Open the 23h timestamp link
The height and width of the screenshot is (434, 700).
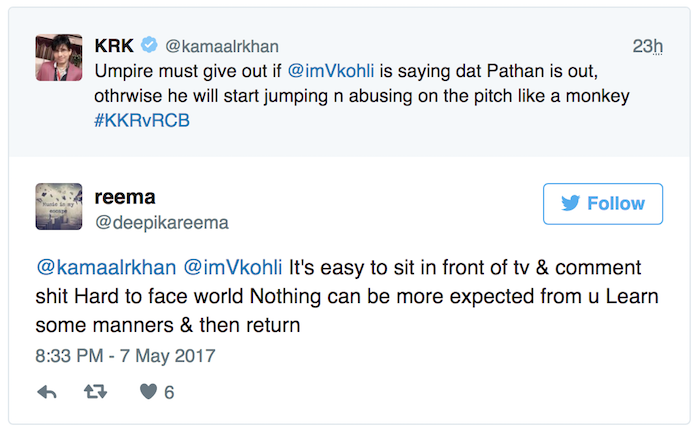[x=648, y=47]
